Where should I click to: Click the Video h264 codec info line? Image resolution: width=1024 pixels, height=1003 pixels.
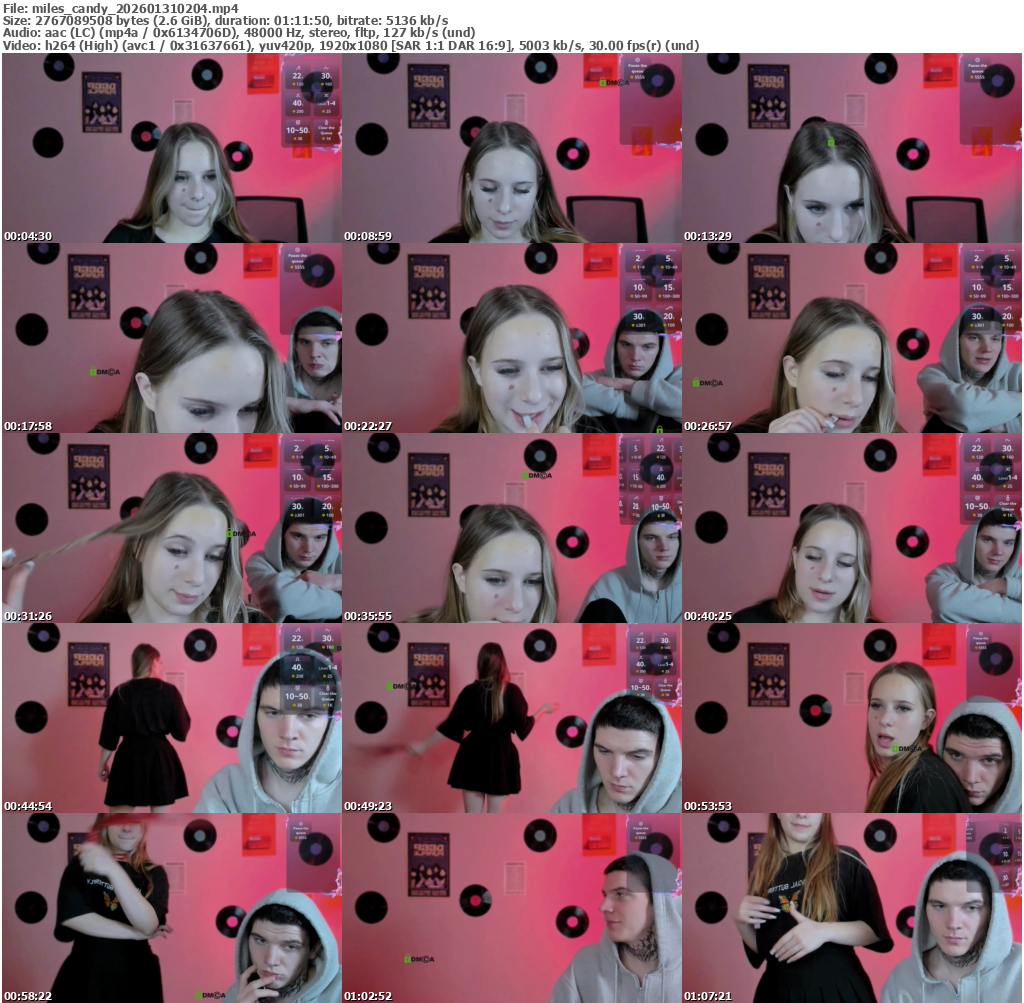(350, 45)
